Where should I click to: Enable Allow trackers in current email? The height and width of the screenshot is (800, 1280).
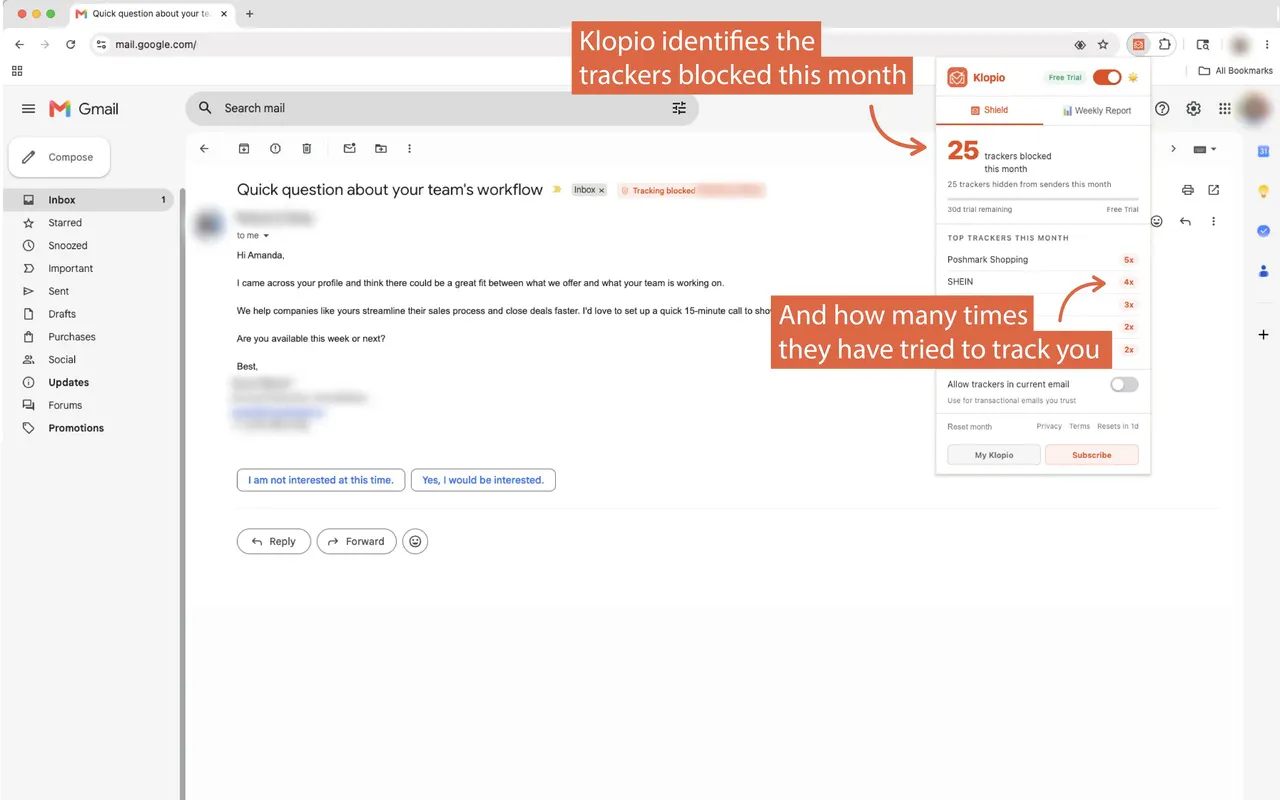click(1124, 384)
